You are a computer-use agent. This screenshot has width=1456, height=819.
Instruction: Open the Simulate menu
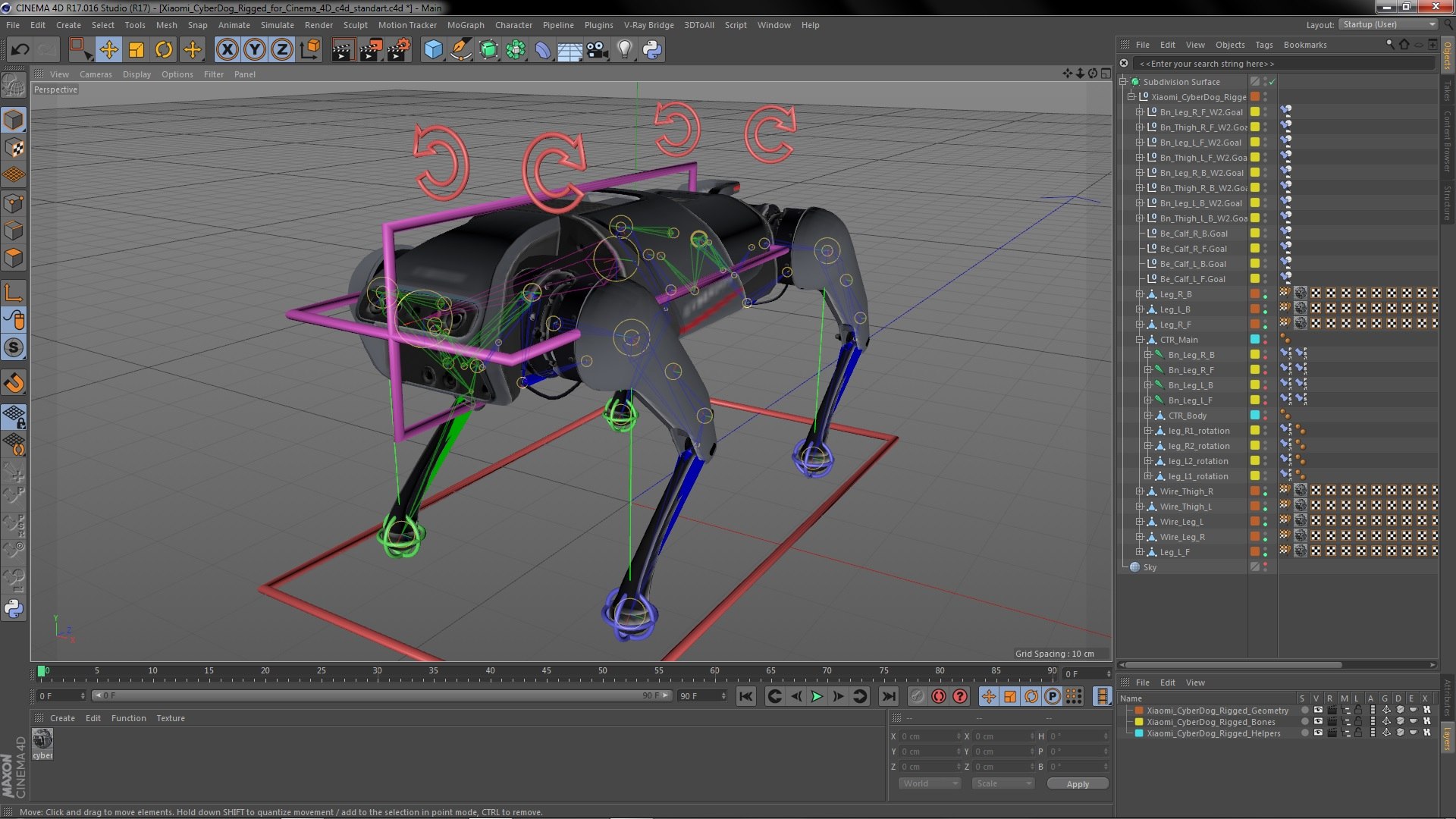click(x=278, y=25)
